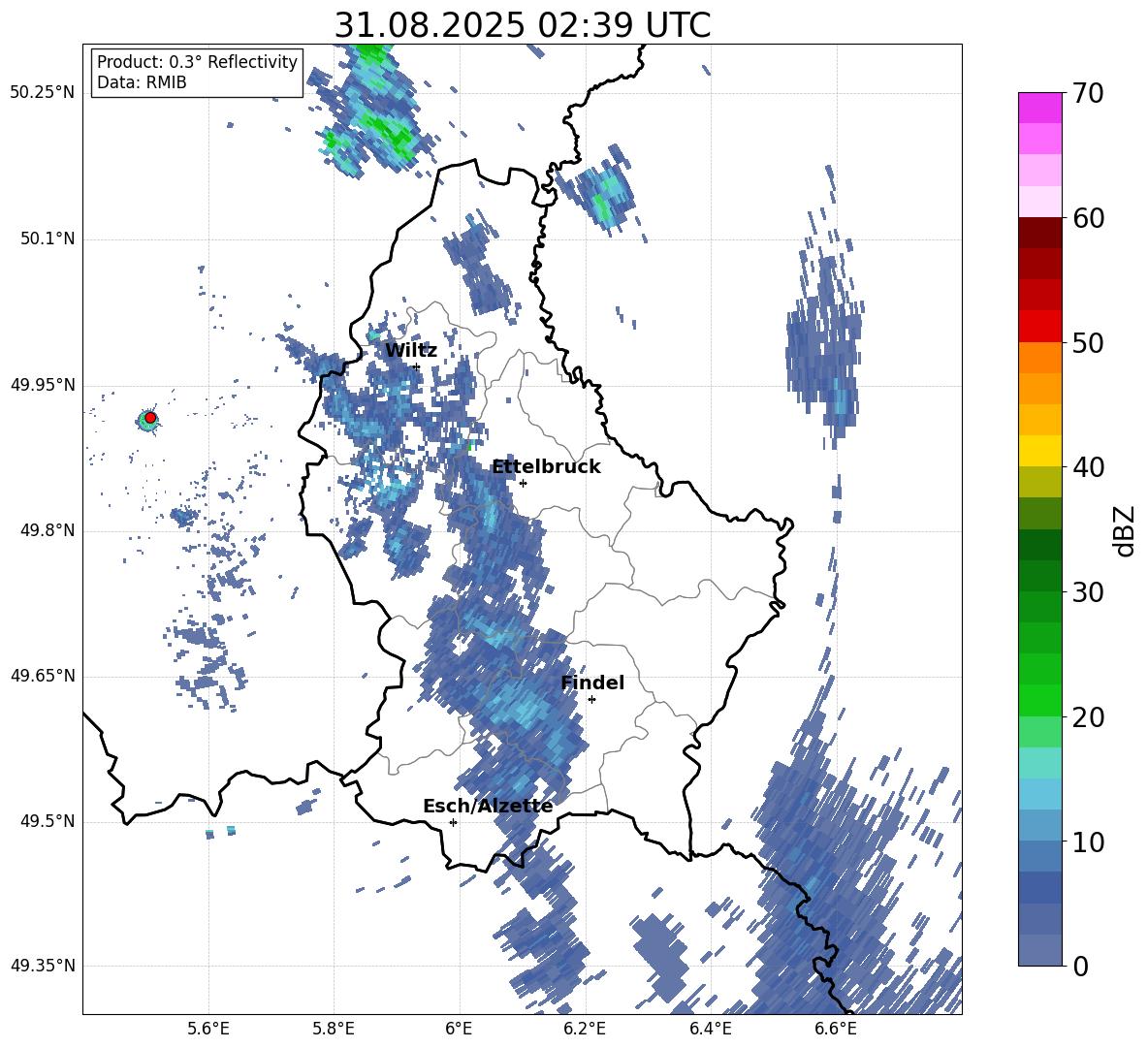The image size is (1148, 1048).
Task: Click the timestamp title 31.08.2025 02:39 UTC
Action: (x=522, y=25)
